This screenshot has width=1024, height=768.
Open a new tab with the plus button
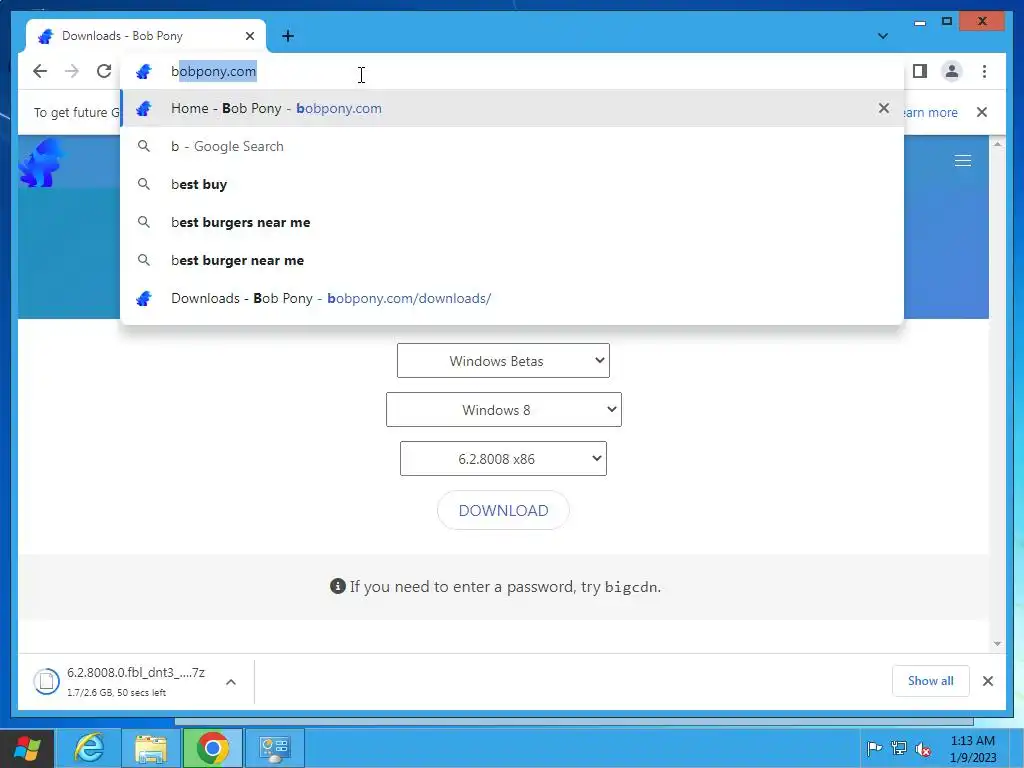pos(288,36)
